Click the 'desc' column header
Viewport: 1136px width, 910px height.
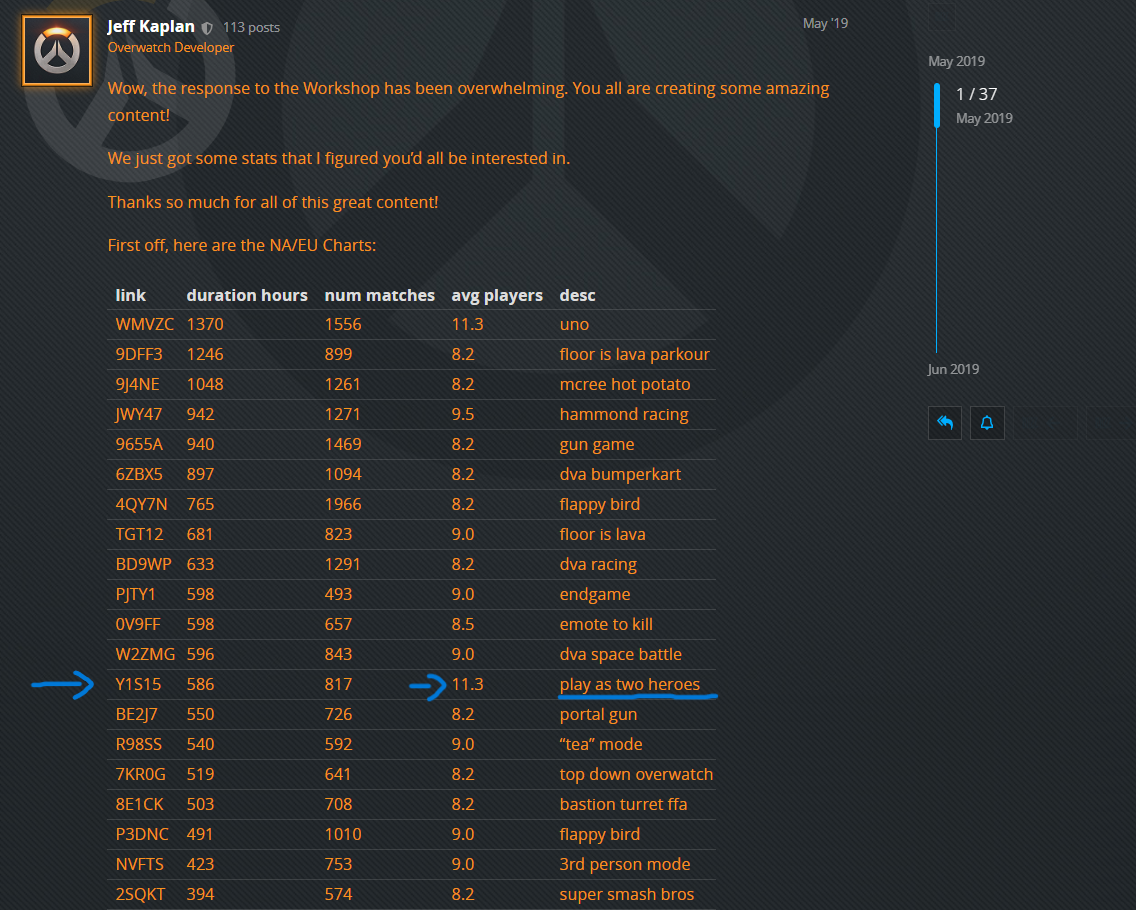[577, 296]
